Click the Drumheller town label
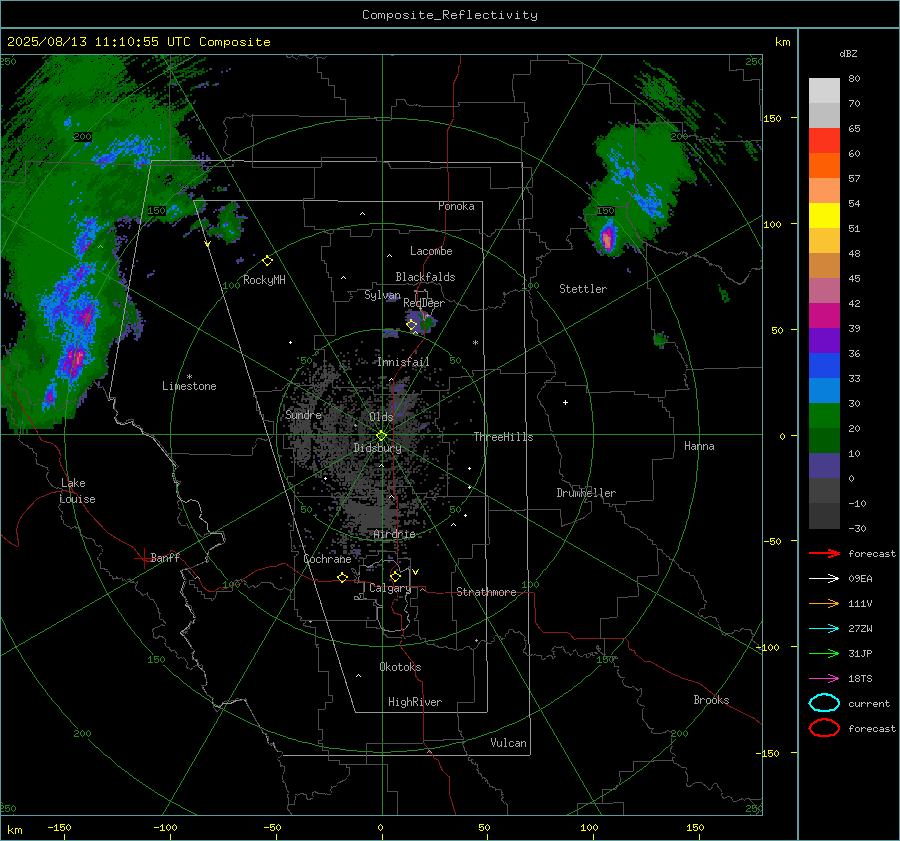Screen dimensions: 900x841 coord(585,493)
